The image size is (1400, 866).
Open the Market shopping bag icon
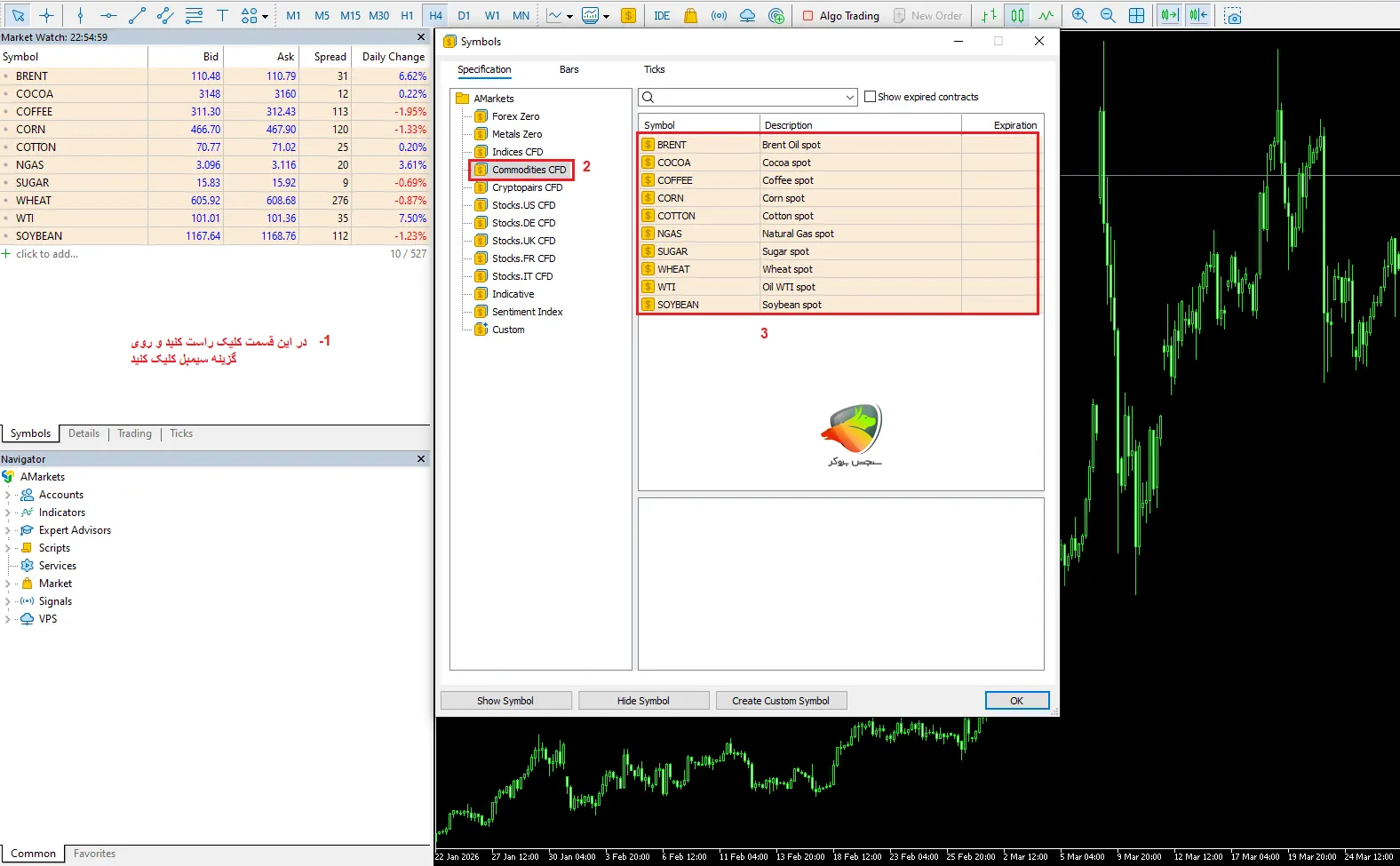[x=690, y=15]
